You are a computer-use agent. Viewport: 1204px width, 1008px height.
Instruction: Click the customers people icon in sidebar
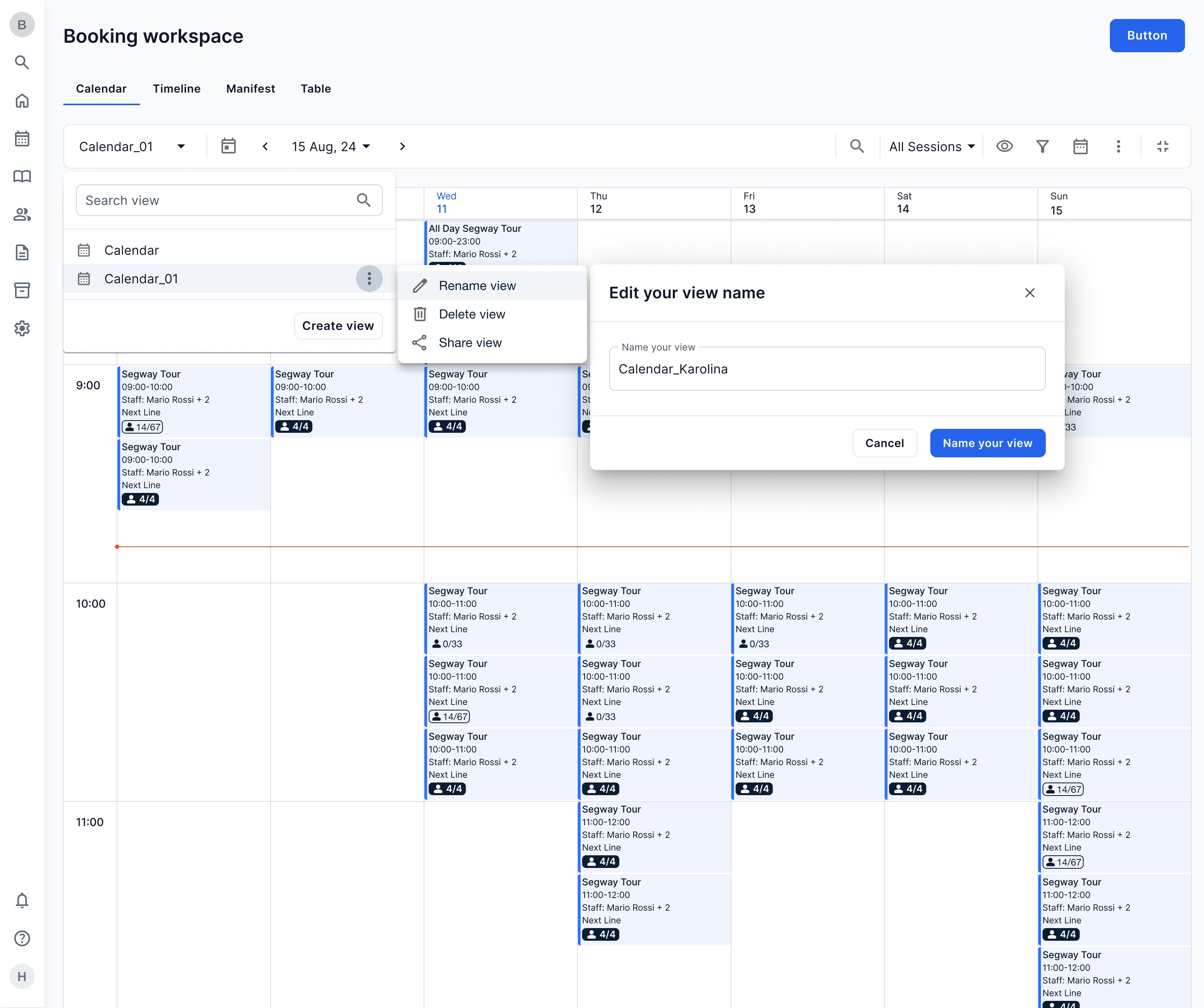tap(22, 214)
